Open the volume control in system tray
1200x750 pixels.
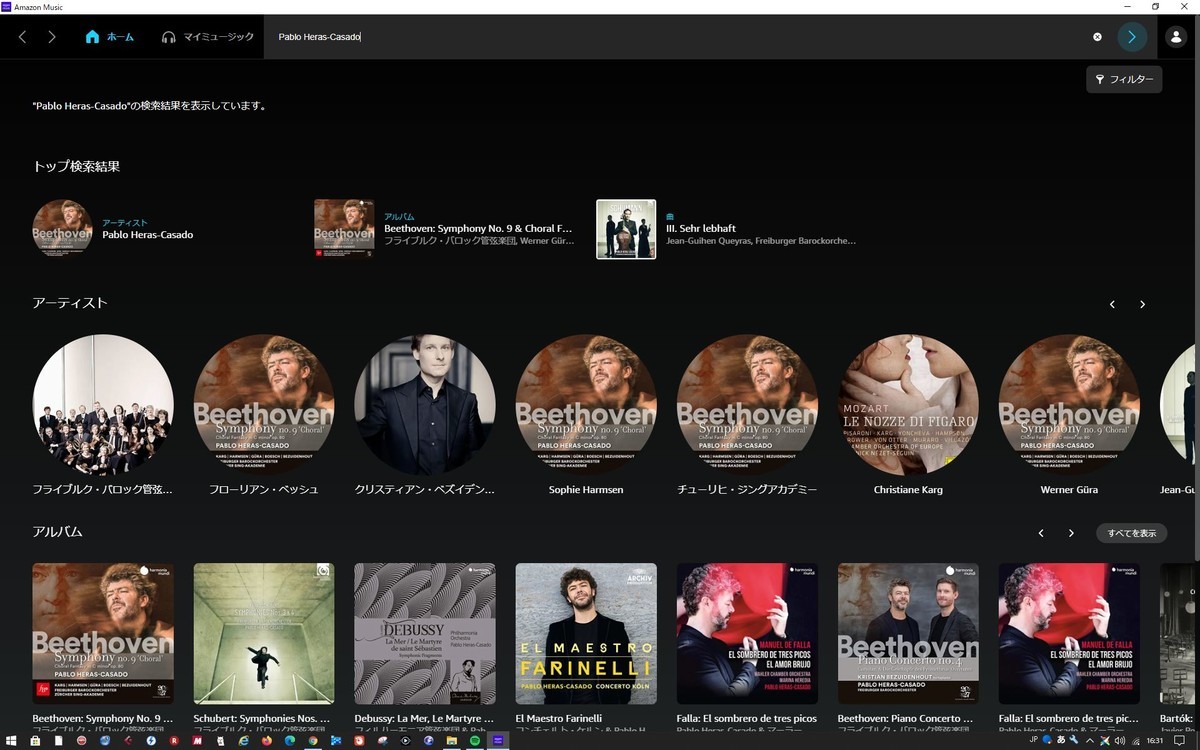point(1120,741)
